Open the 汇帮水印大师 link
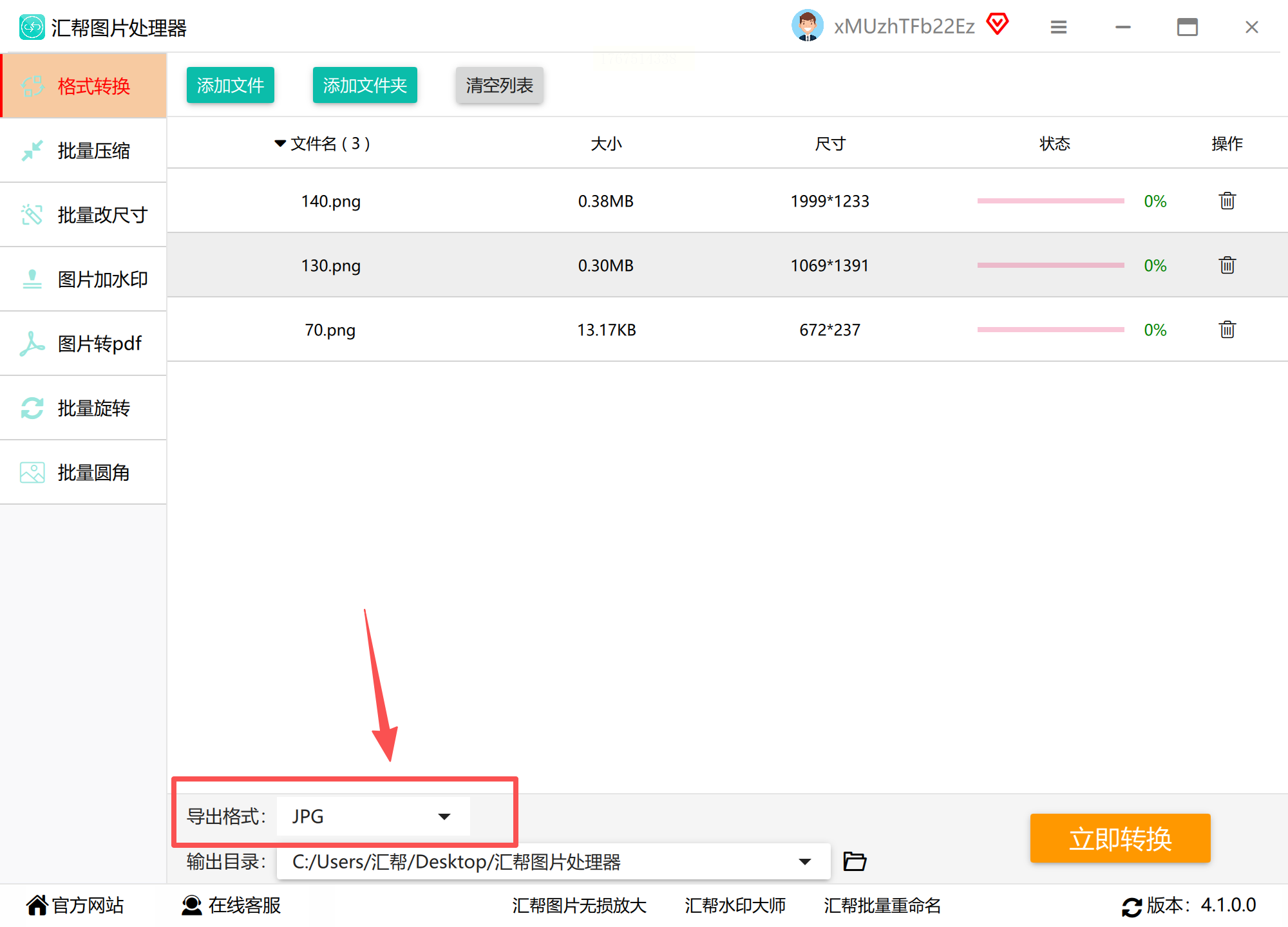 tap(735, 906)
